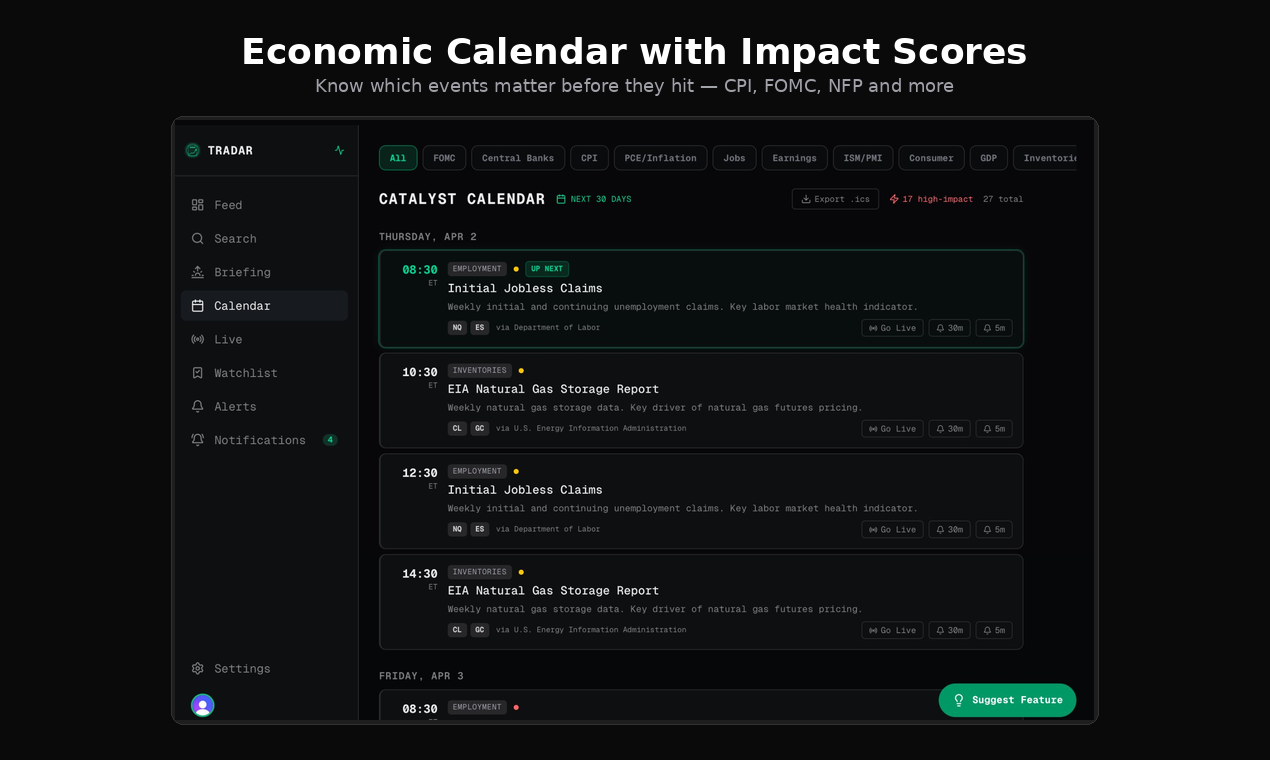
Task: Select the PCE/Inflation filter tab
Action: pos(660,158)
